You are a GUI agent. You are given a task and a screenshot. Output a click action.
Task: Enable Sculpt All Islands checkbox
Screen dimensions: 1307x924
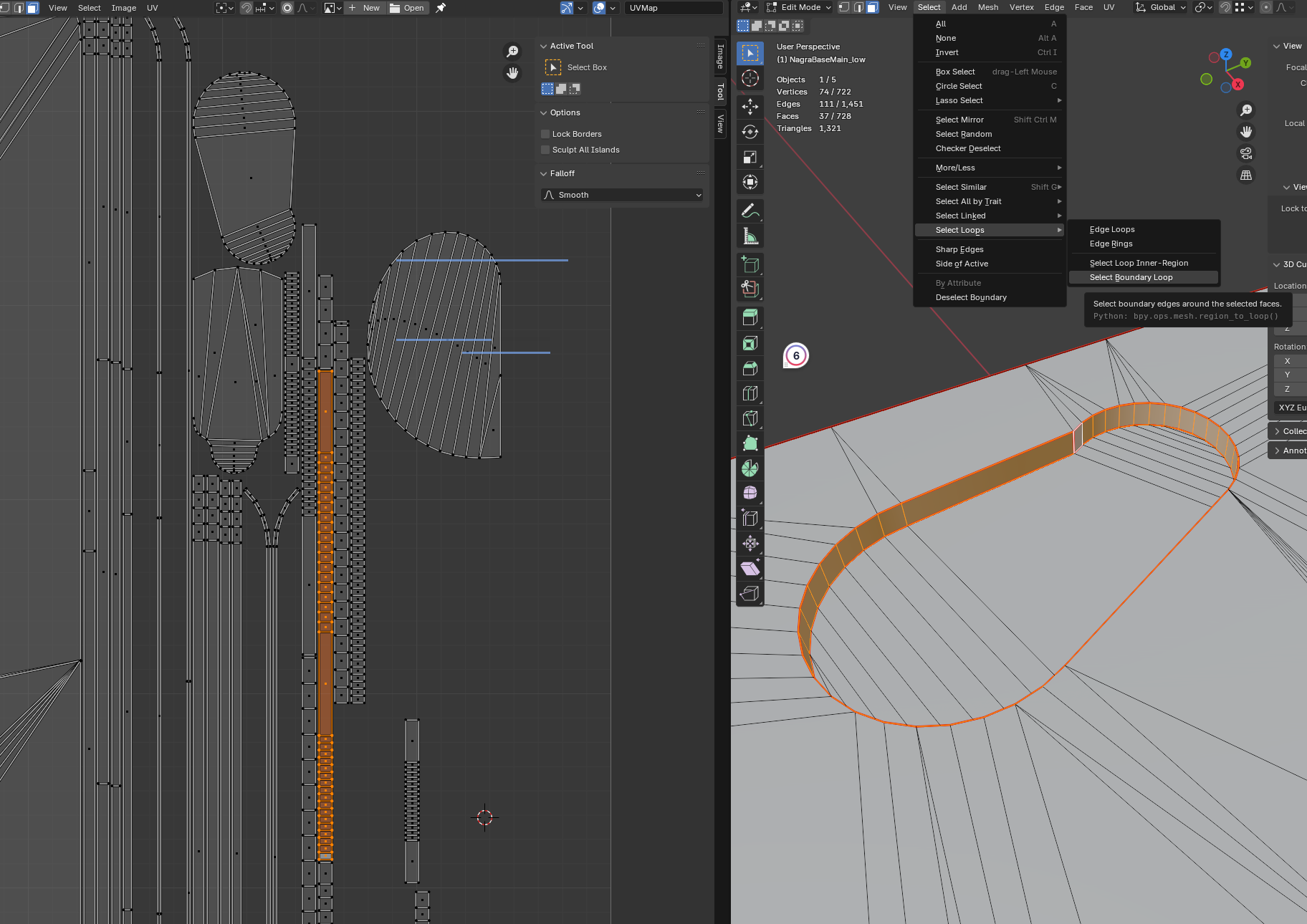[x=545, y=150]
